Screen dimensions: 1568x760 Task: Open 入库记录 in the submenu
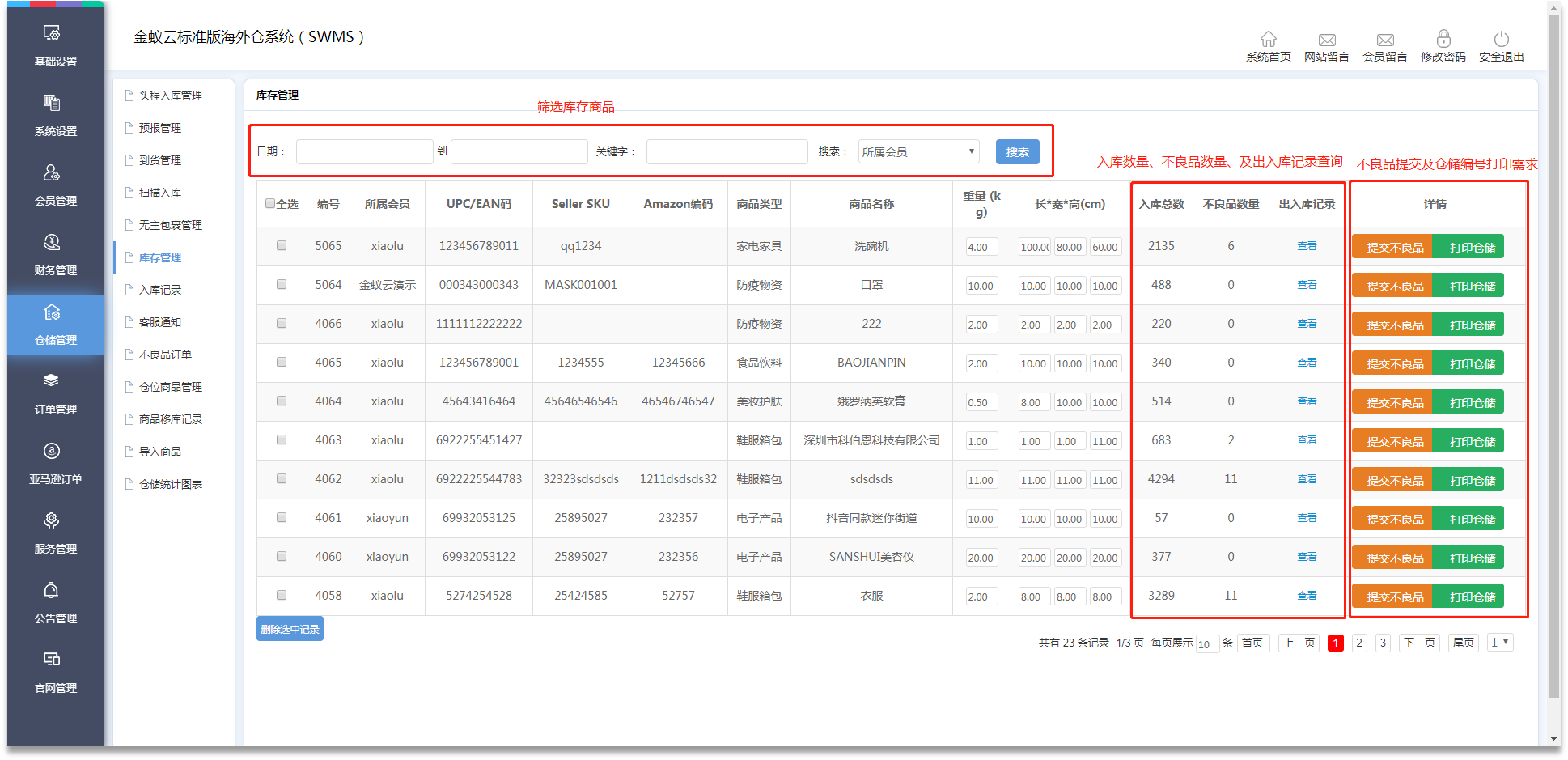click(160, 290)
